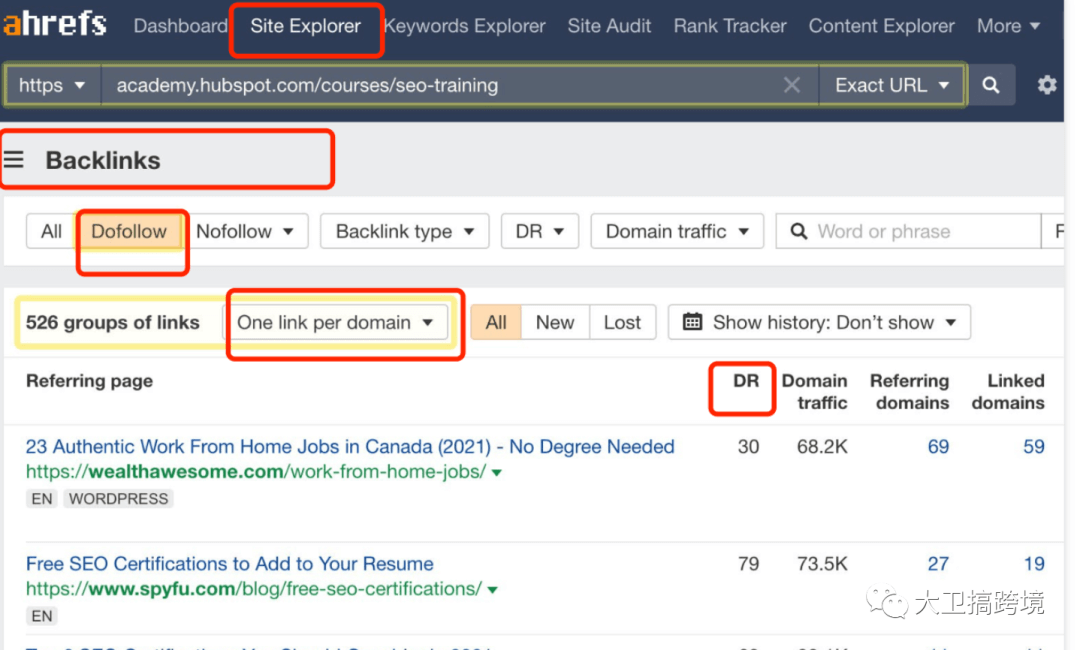Viewport: 1080px width, 650px height.
Task: Go to Dashboard
Action: 180,26
